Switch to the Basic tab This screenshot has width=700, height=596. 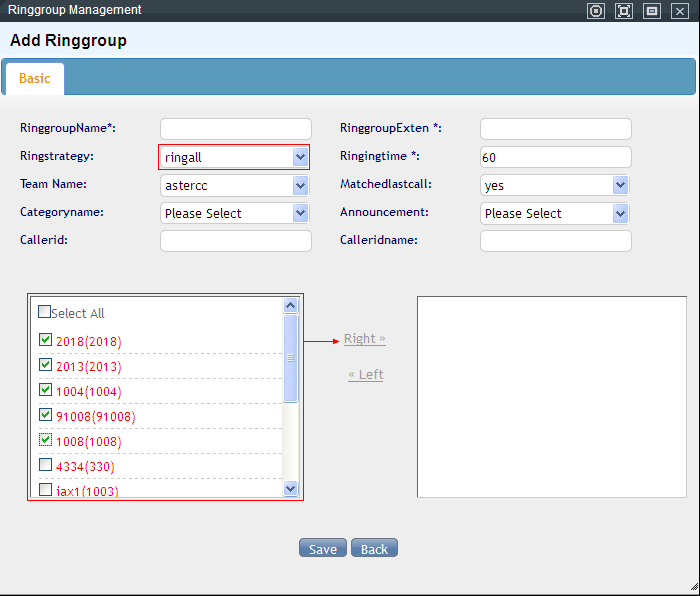(x=34, y=79)
